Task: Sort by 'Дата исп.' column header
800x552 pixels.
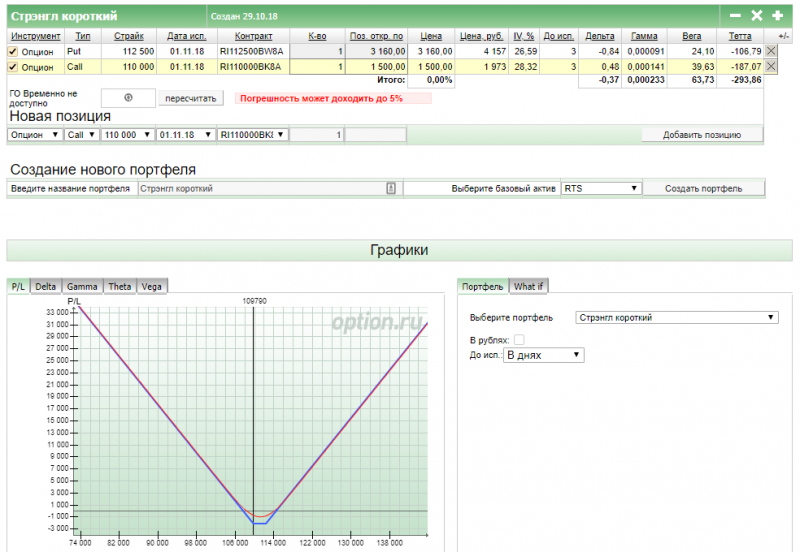Action: pyautogui.click(x=187, y=36)
